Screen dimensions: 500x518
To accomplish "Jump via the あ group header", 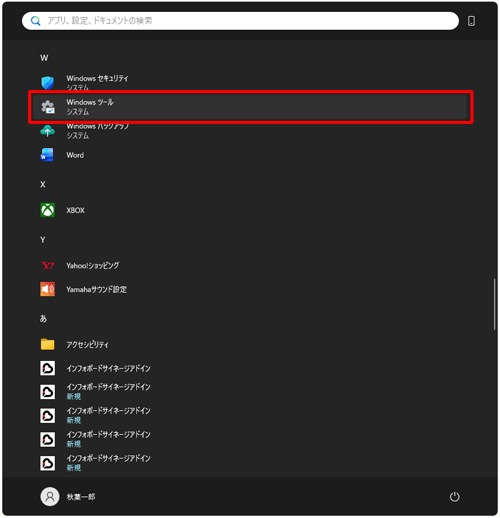I will [x=43, y=319].
